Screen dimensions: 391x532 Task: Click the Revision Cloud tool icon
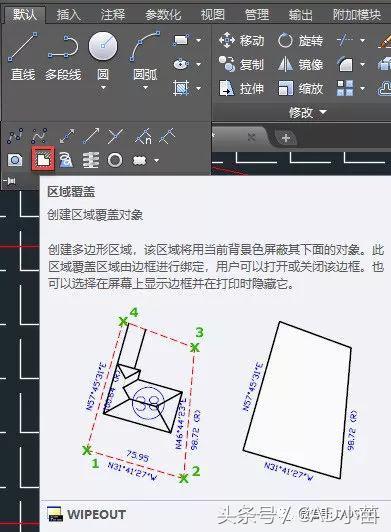pos(139,160)
